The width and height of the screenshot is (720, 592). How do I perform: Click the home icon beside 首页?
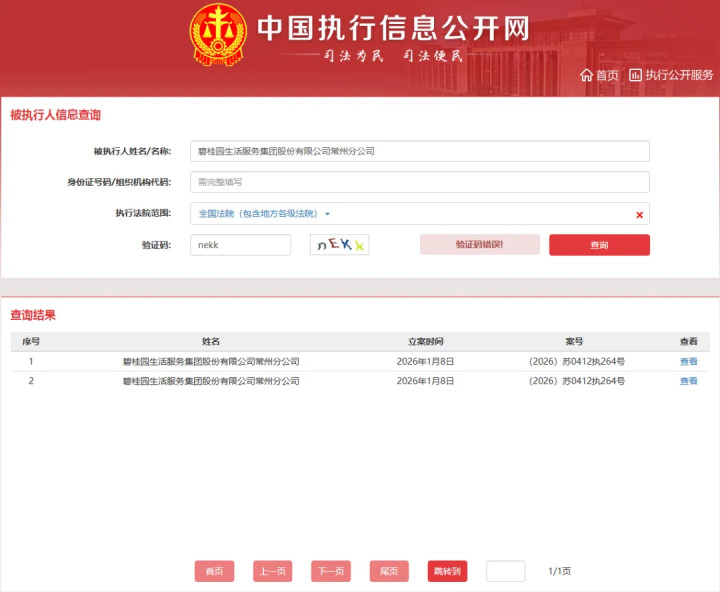click(x=586, y=75)
